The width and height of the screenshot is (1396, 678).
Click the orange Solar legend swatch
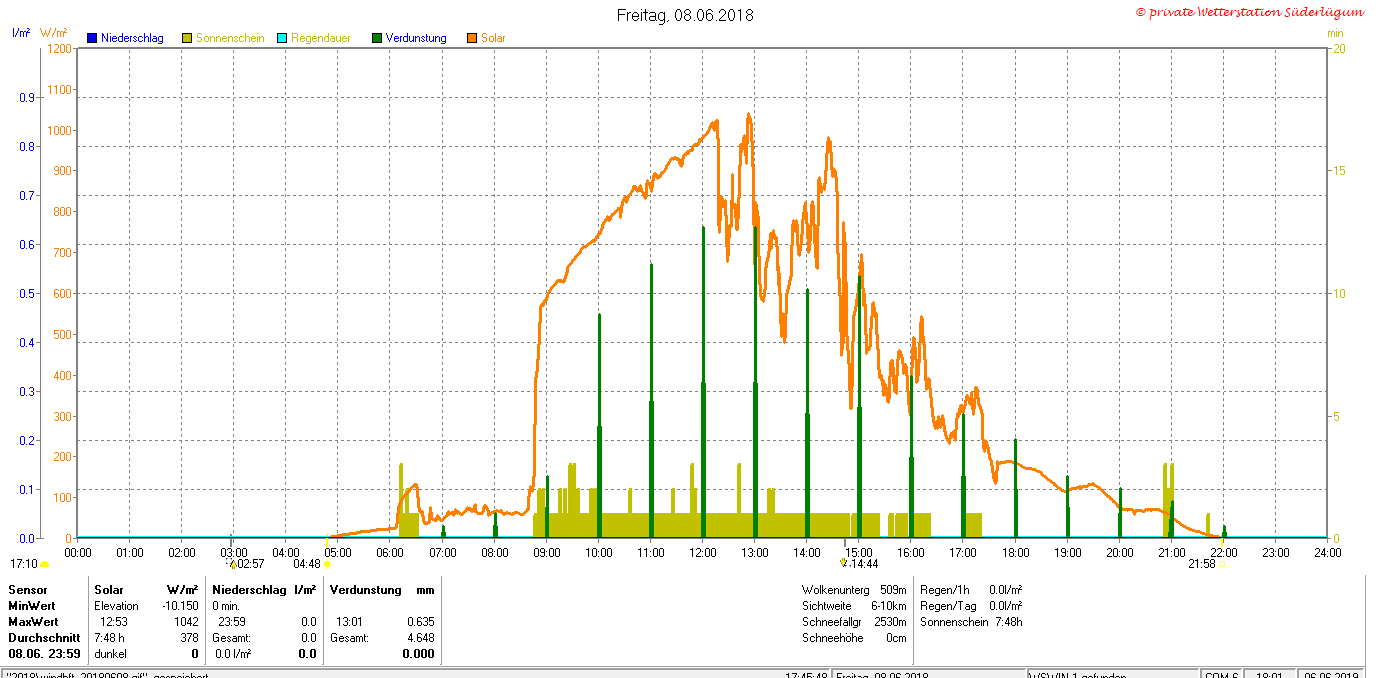pos(472,38)
